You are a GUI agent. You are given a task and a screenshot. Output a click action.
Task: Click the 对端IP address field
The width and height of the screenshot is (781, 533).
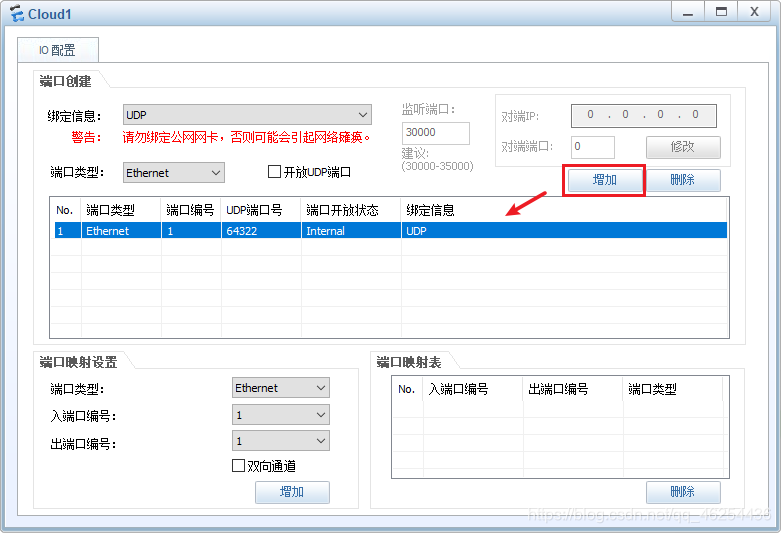(644, 116)
